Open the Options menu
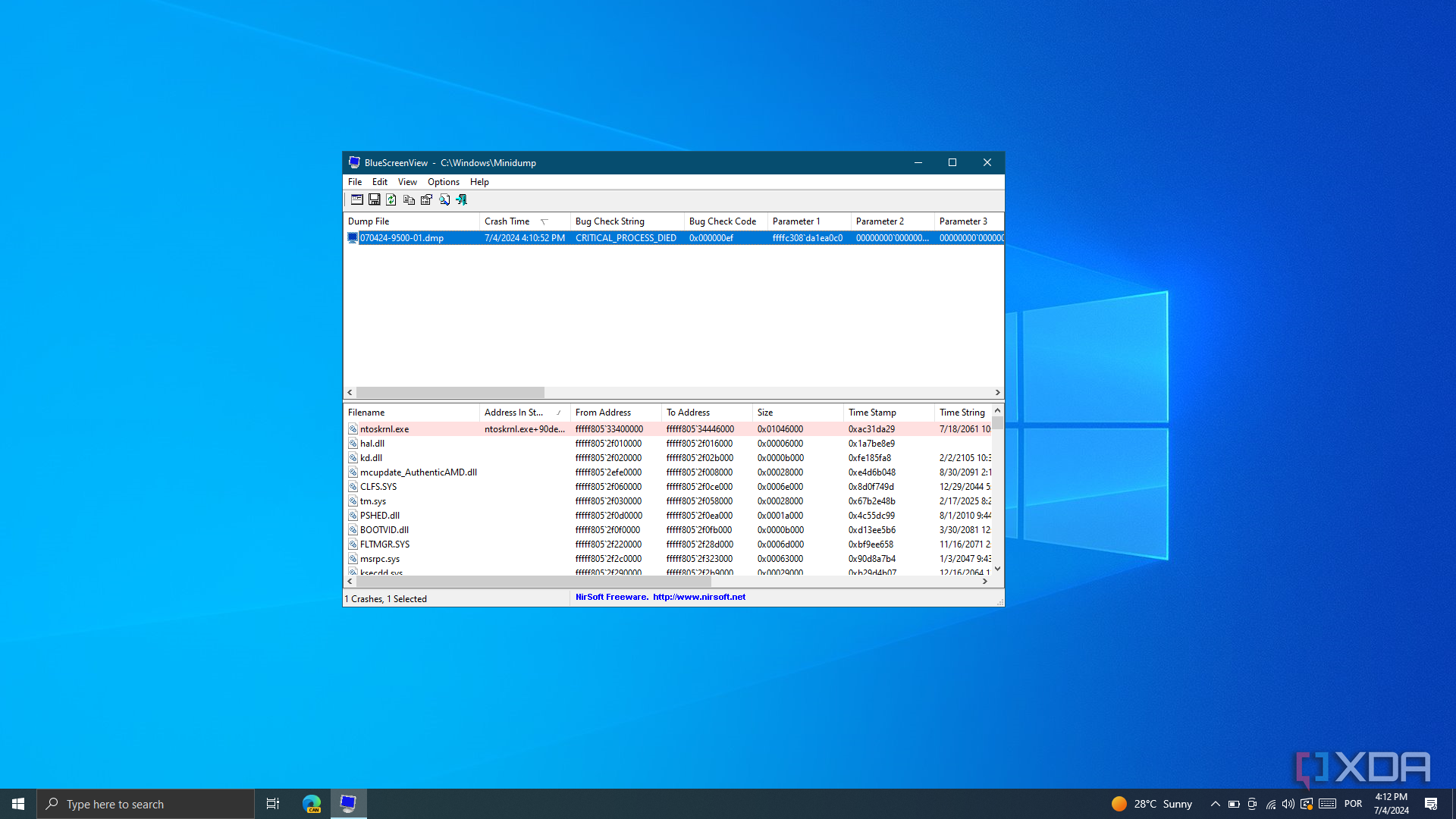Viewport: 1456px width, 819px height. 443,182
